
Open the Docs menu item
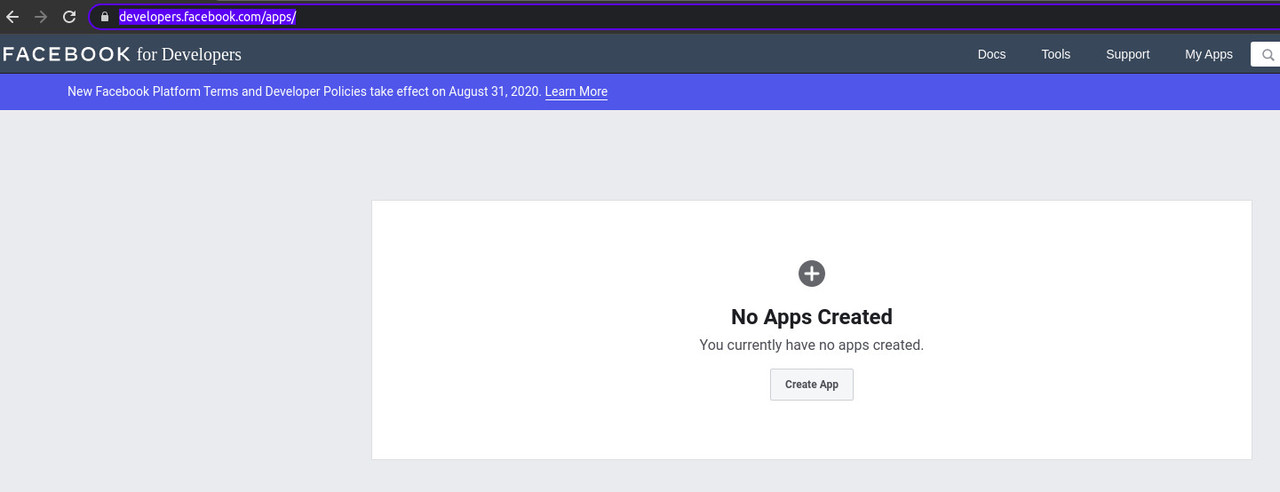(991, 54)
